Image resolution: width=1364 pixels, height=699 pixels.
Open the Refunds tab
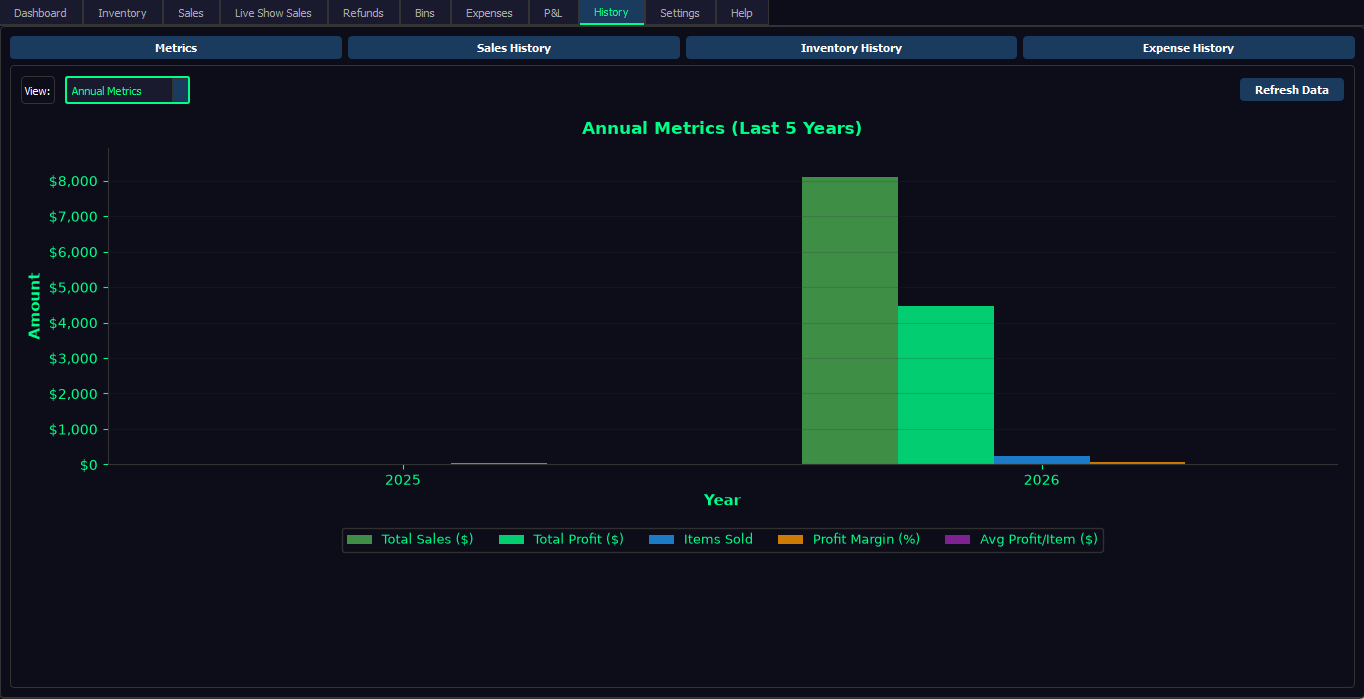point(363,13)
